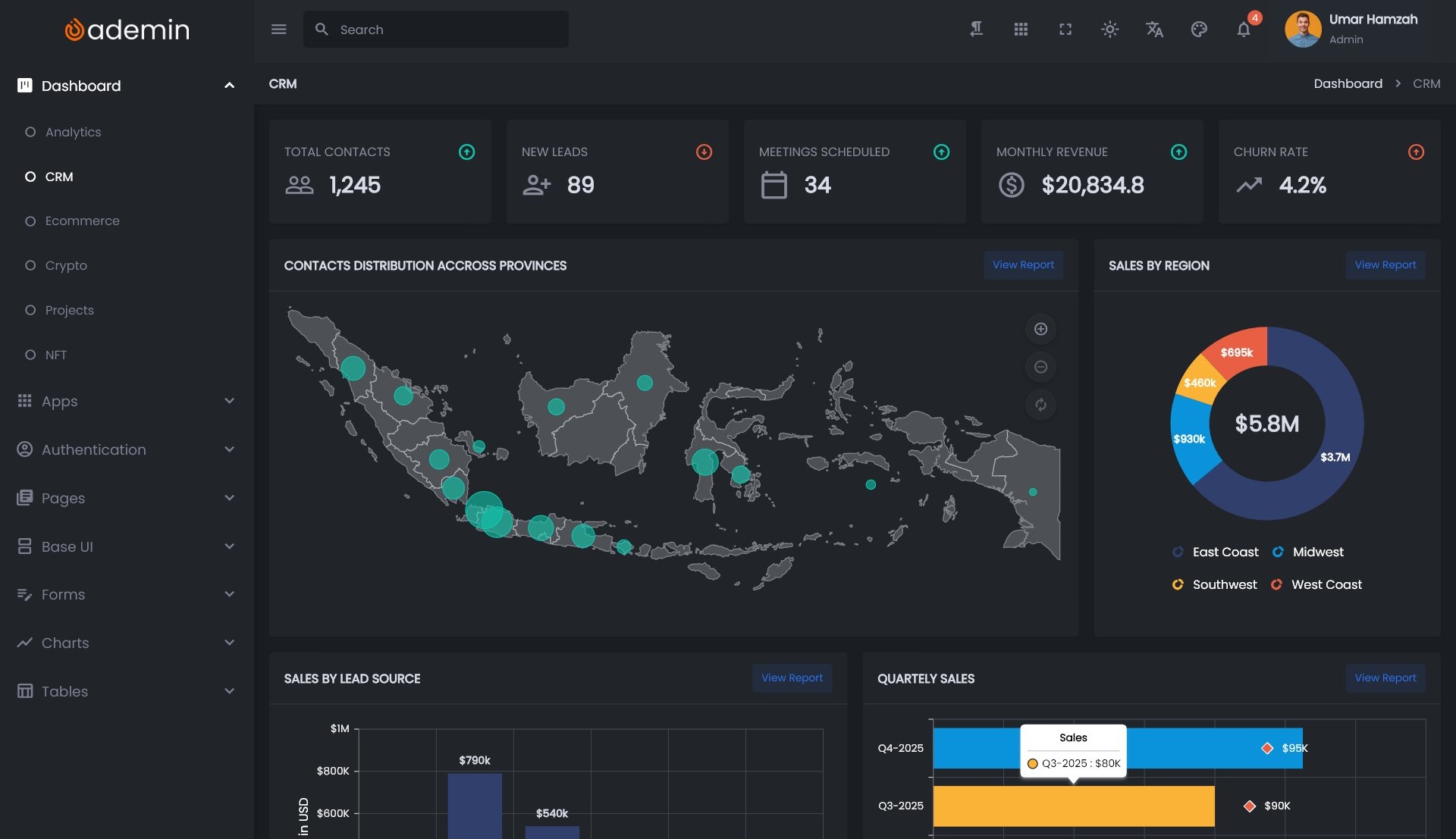The height and width of the screenshot is (839, 1456).
Task: Click View Report for Sales by Region
Action: pyautogui.click(x=1385, y=265)
